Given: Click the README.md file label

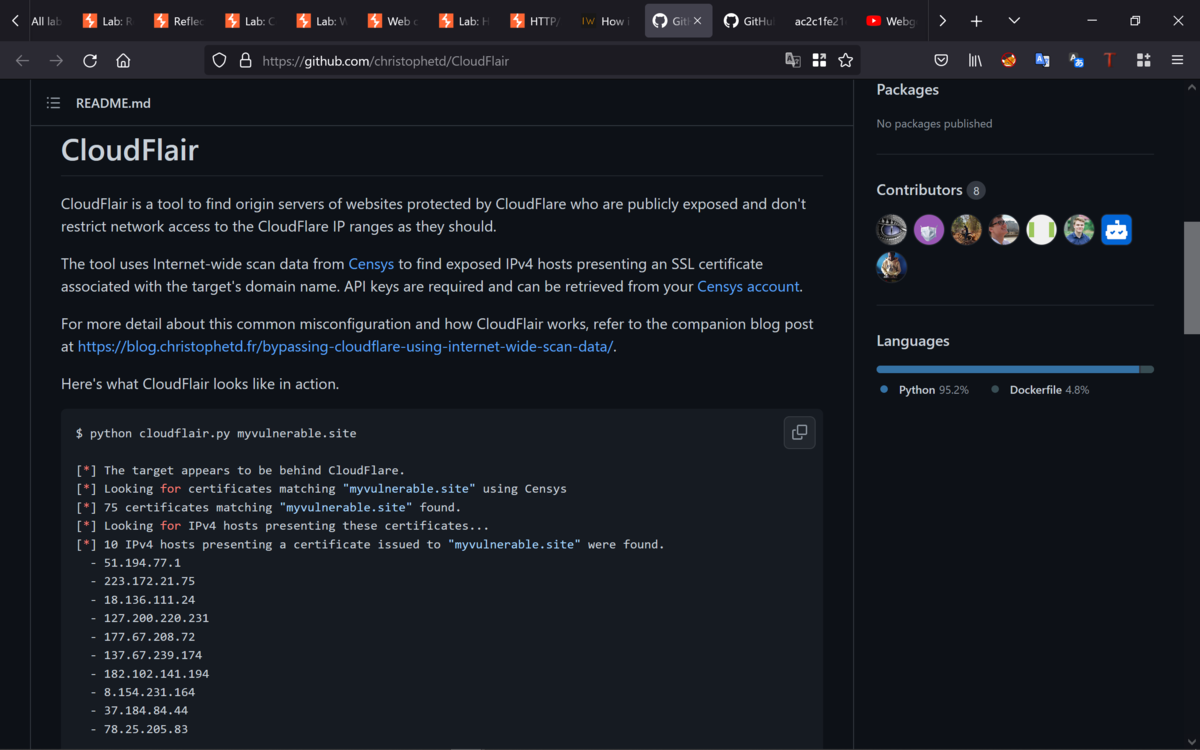Looking at the screenshot, I should pyautogui.click(x=113, y=103).
